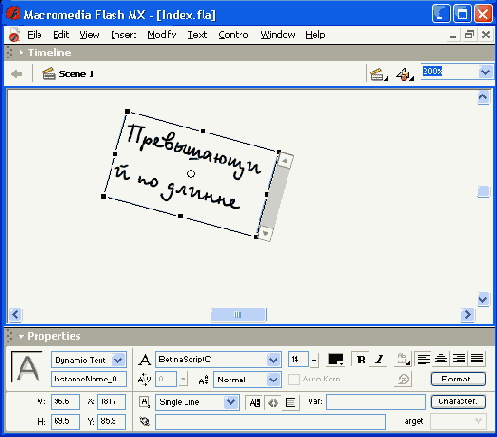Viewport: 497px width, 437px height.
Task: Toggle Italic text style
Action: click(379, 359)
